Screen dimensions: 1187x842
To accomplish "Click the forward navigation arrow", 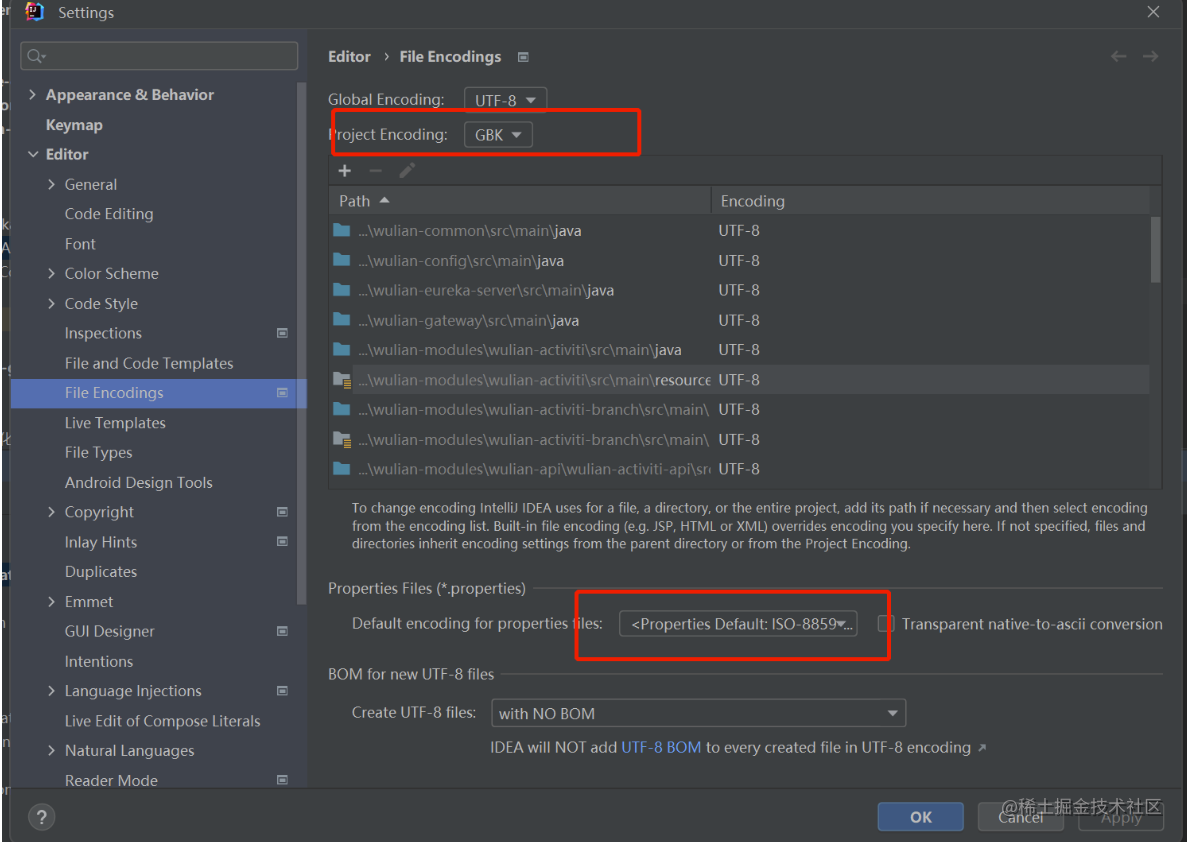I will (x=1150, y=57).
